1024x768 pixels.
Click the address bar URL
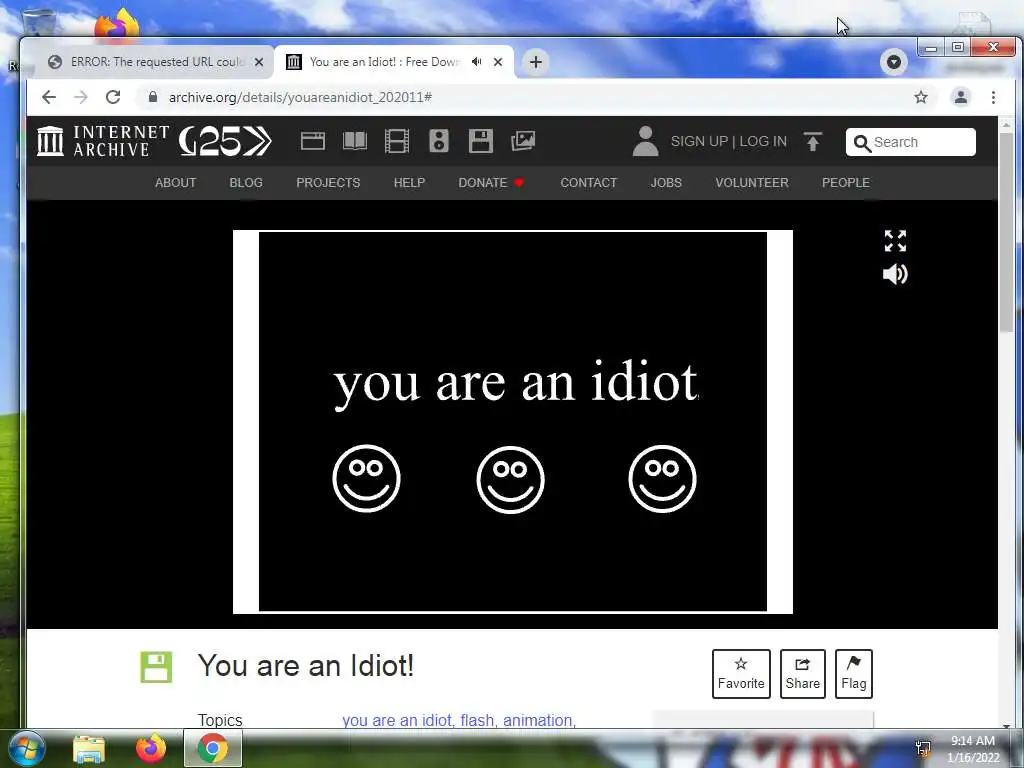(300, 97)
